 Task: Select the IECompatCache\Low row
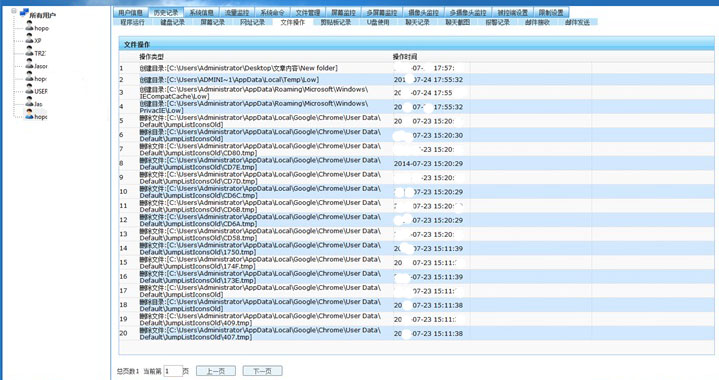tap(416, 93)
